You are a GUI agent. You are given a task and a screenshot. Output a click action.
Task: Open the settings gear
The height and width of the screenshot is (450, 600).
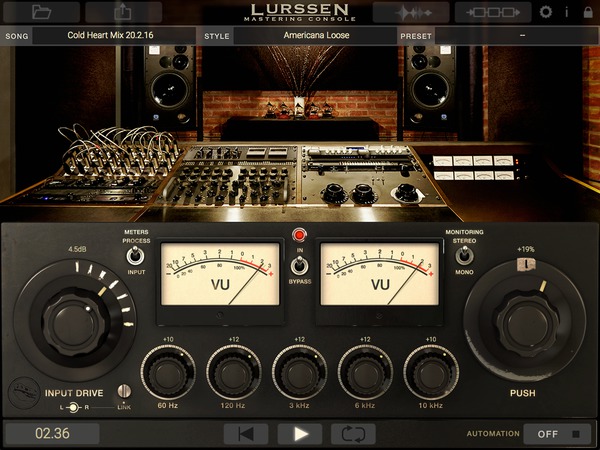545,12
